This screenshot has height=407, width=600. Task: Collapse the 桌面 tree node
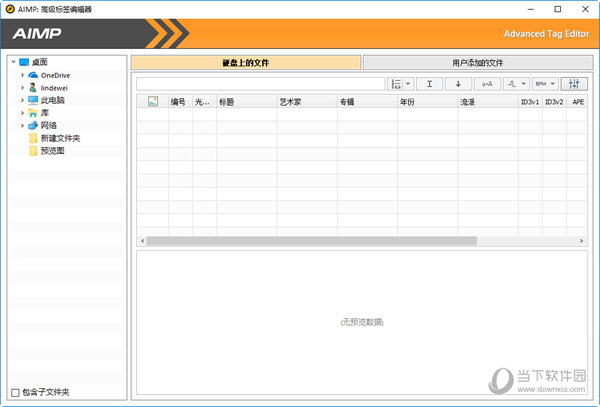point(12,62)
